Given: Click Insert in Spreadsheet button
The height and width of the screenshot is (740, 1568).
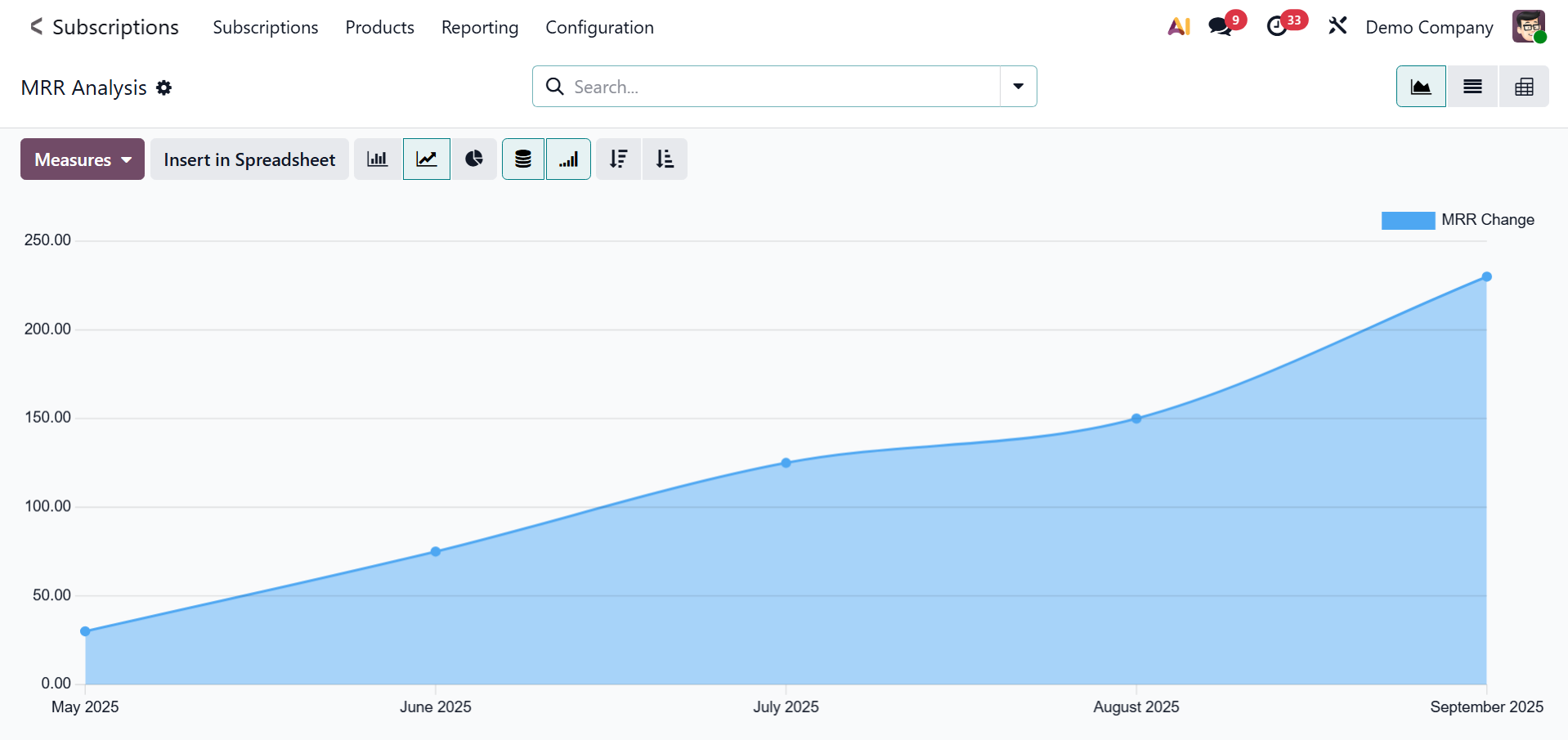Looking at the screenshot, I should [249, 159].
